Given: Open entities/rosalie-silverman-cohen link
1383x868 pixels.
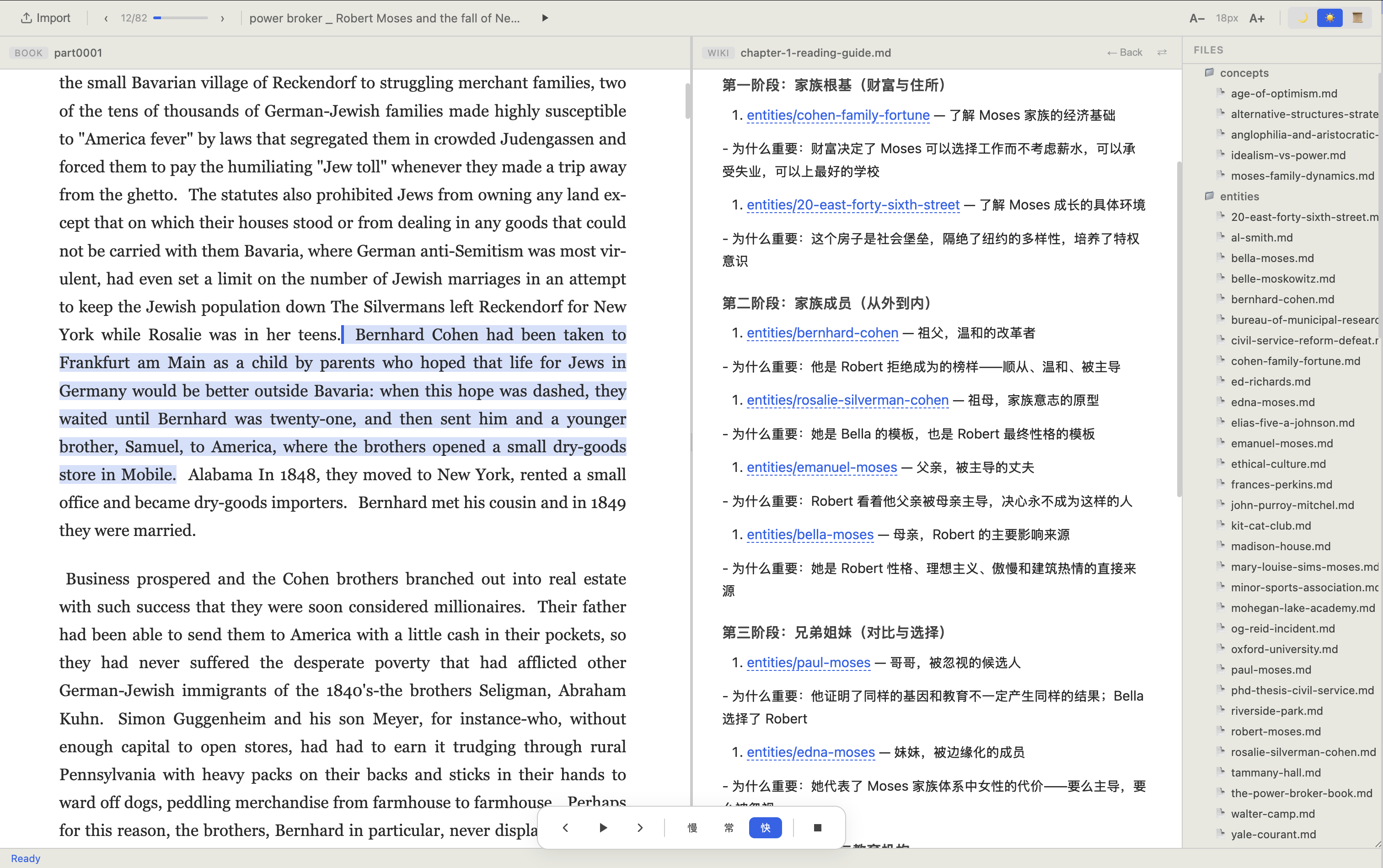Looking at the screenshot, I should point(847,400).
